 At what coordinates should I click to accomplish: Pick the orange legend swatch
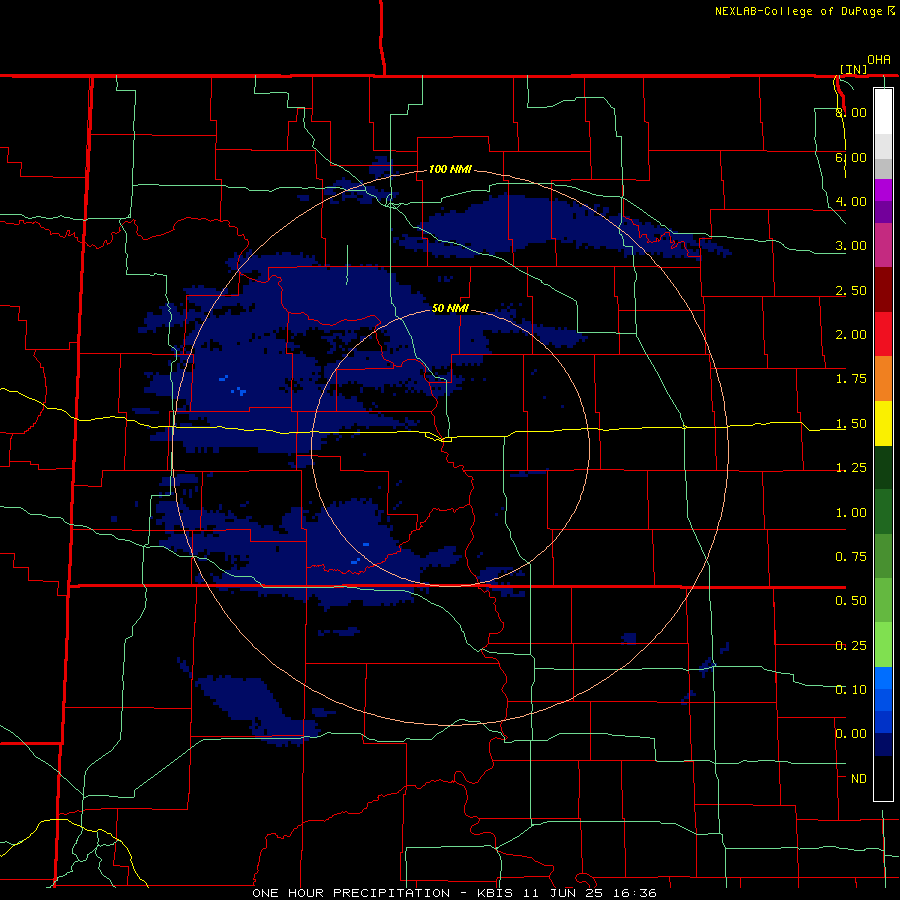883,378
